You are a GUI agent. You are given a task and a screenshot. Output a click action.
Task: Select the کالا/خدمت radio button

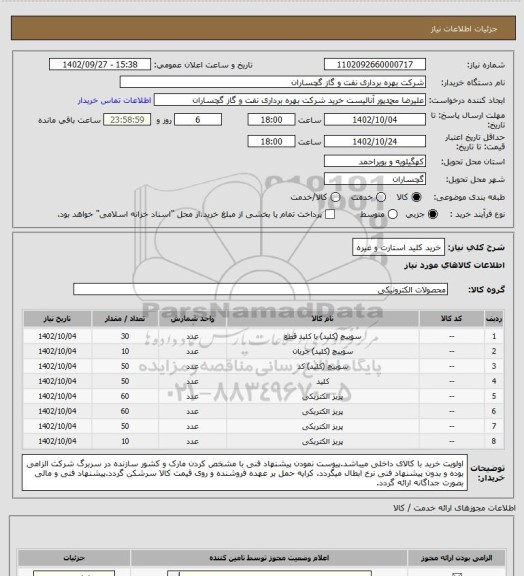point(335,197)
